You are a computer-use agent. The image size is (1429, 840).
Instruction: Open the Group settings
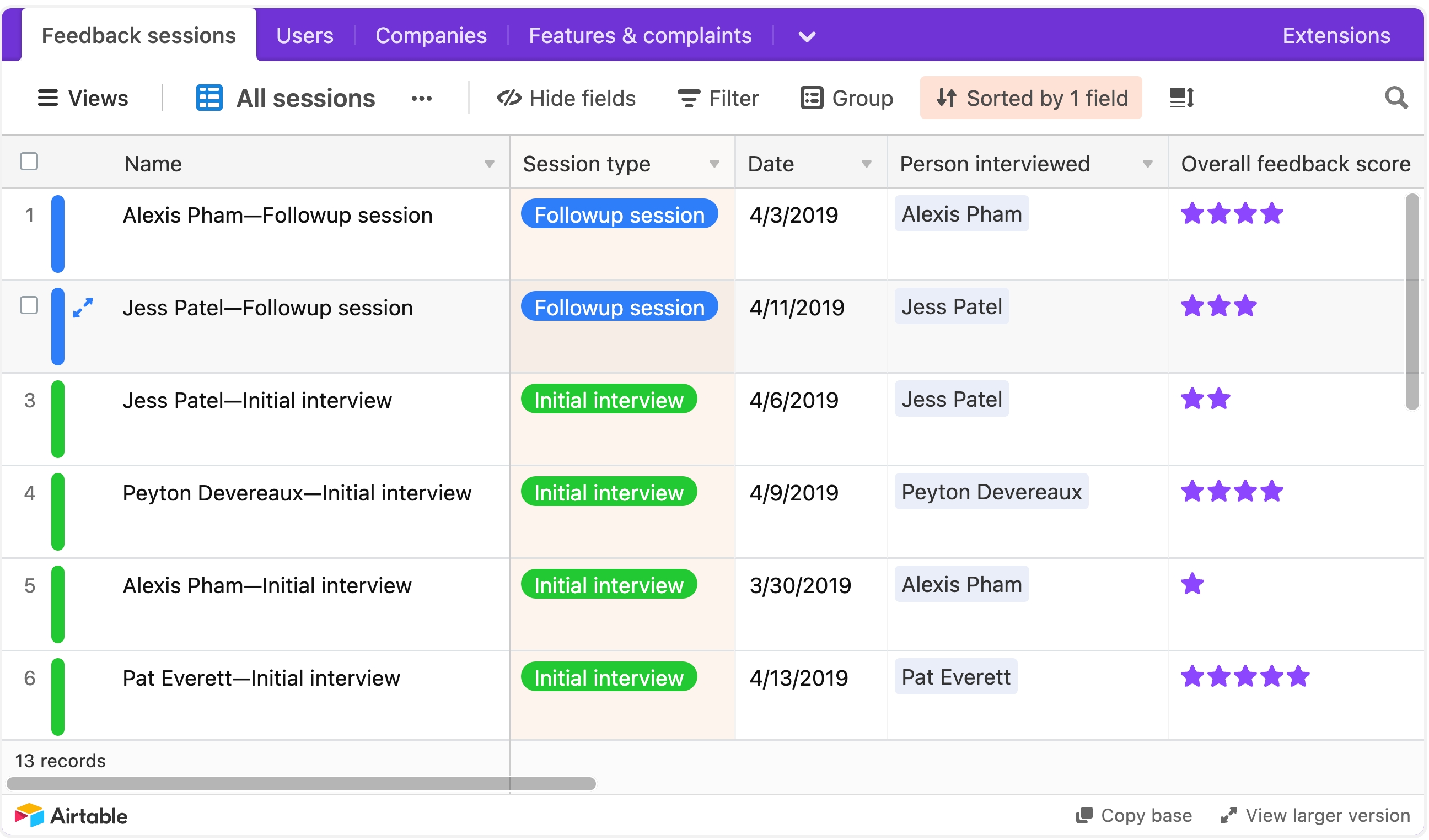847,98
